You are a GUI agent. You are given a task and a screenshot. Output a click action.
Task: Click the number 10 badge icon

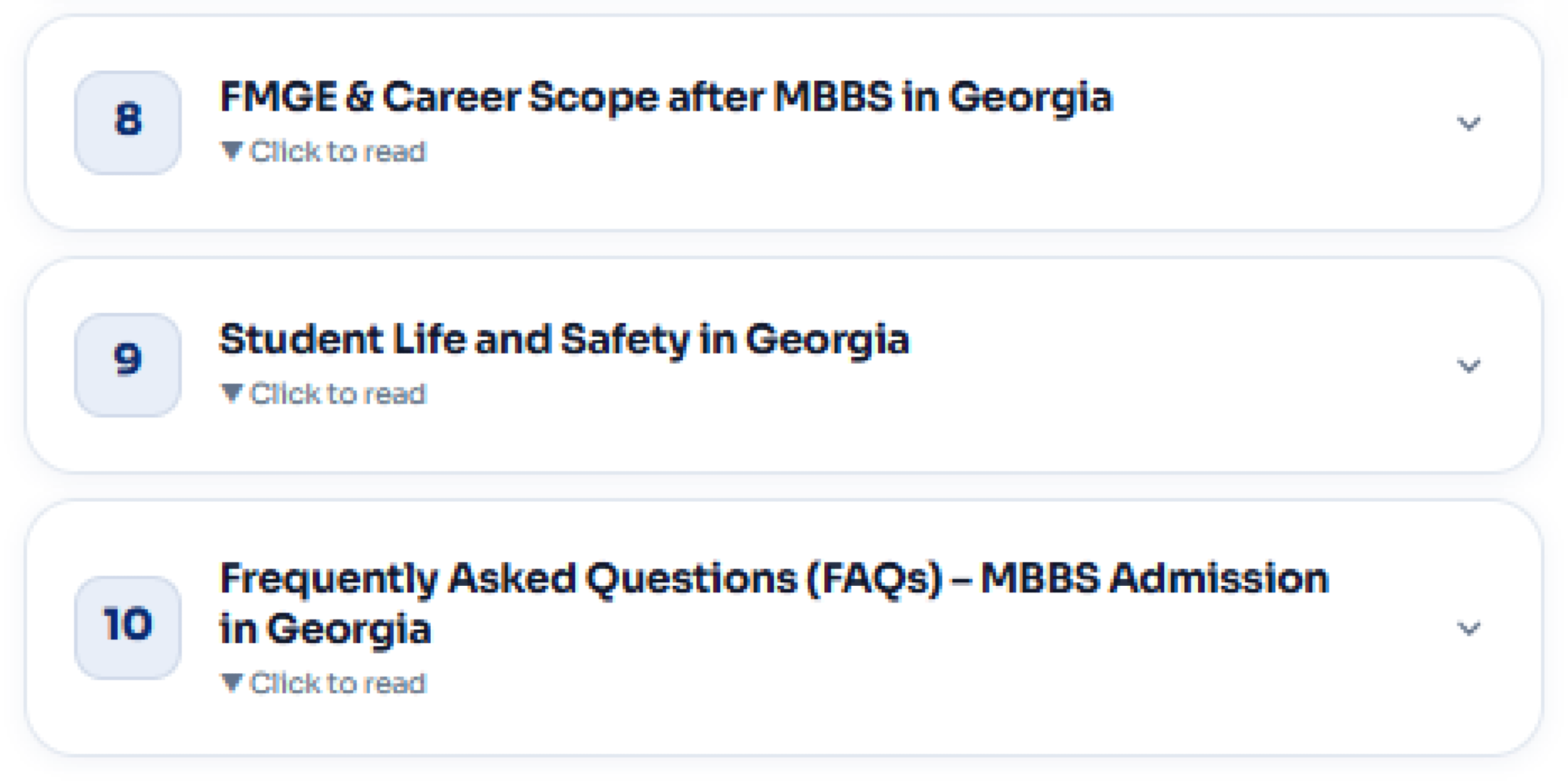point(128,627)
